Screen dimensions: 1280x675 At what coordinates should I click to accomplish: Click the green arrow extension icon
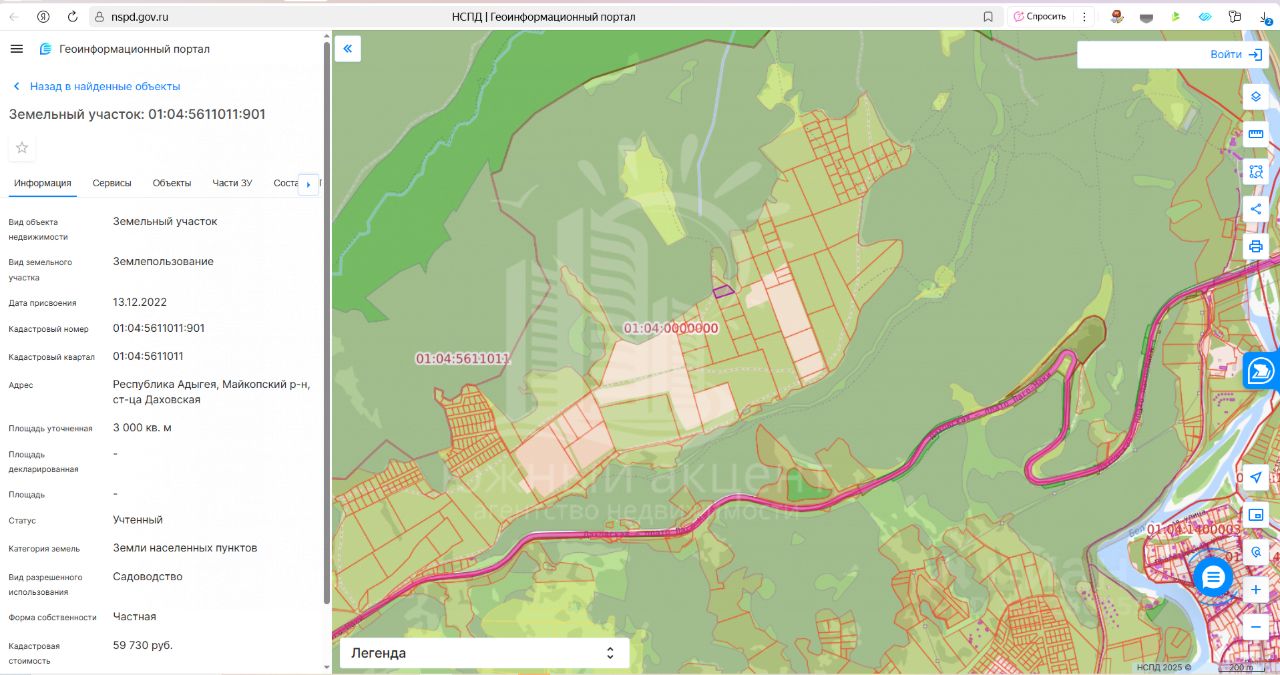(1176, 16)
